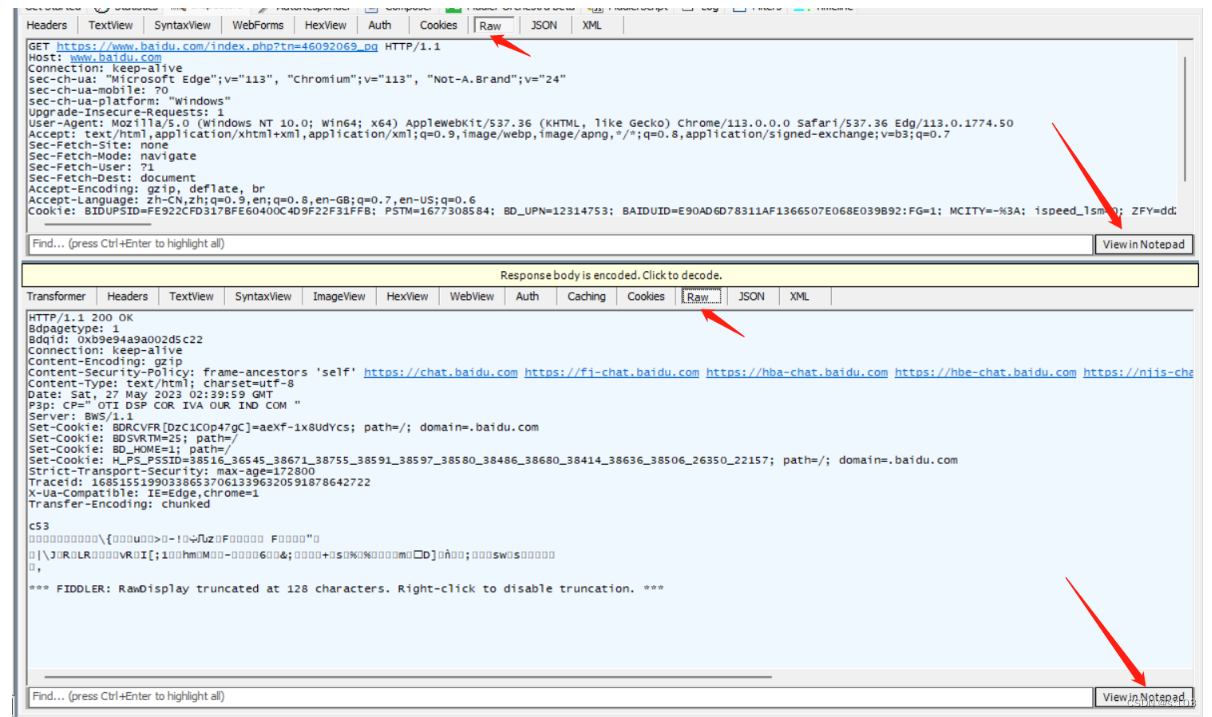Switch to the WebView response tab
1212x717 pixels.
pyautogui.click(x=472, y=296)
